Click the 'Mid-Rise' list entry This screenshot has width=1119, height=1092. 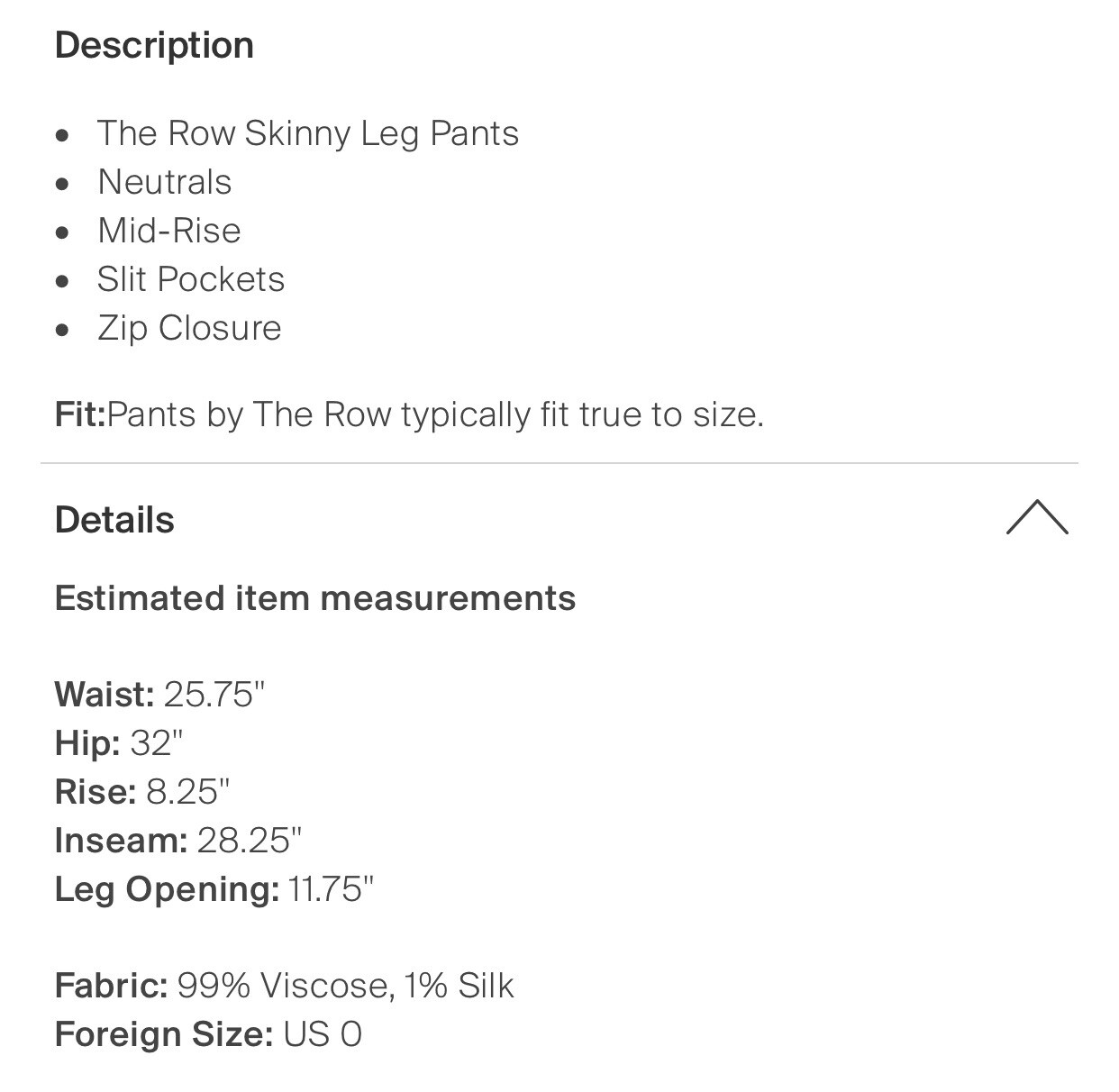(169, 231)
